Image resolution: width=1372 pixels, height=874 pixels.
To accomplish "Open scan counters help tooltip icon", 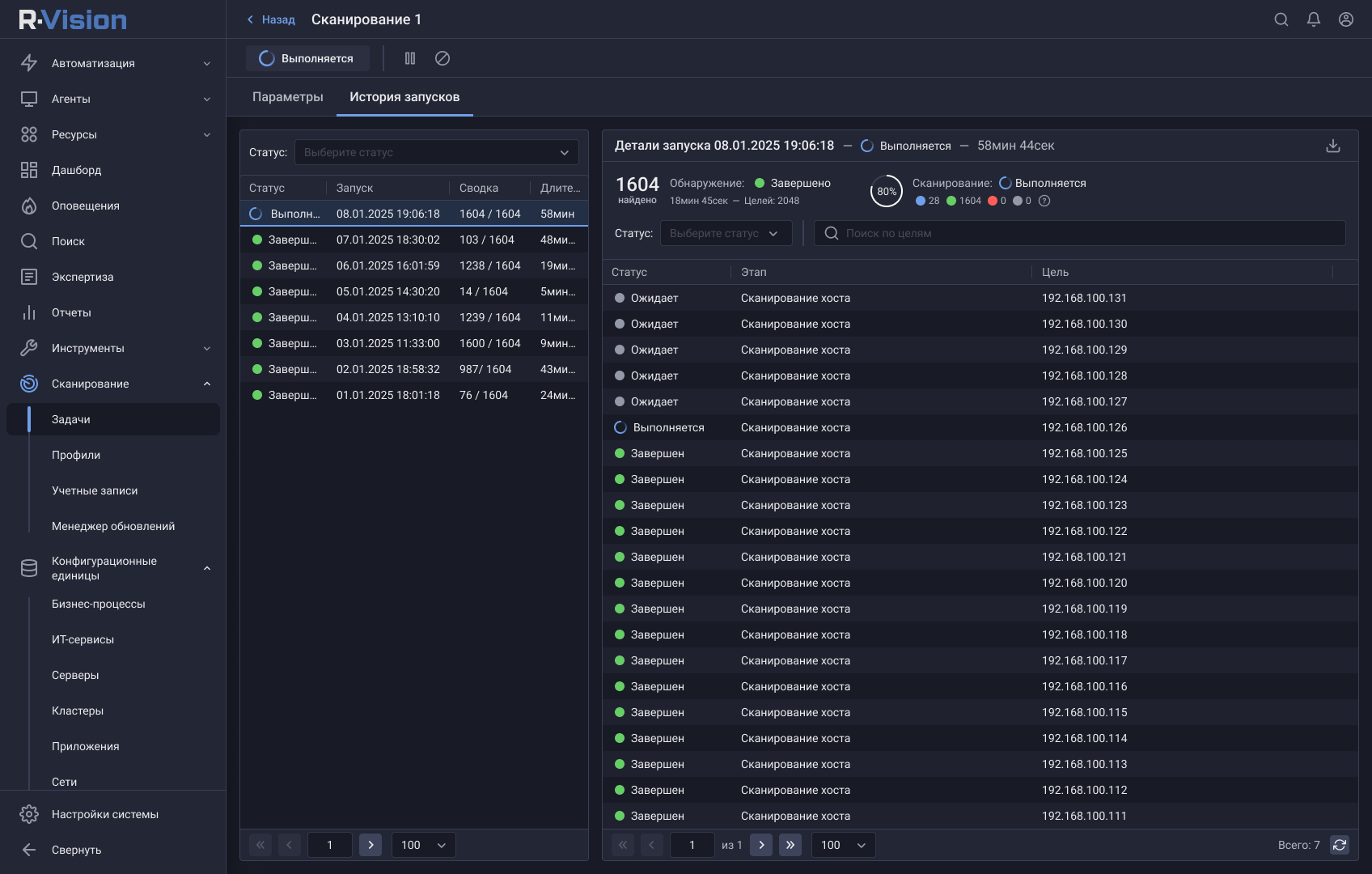I will point(1044,201).
